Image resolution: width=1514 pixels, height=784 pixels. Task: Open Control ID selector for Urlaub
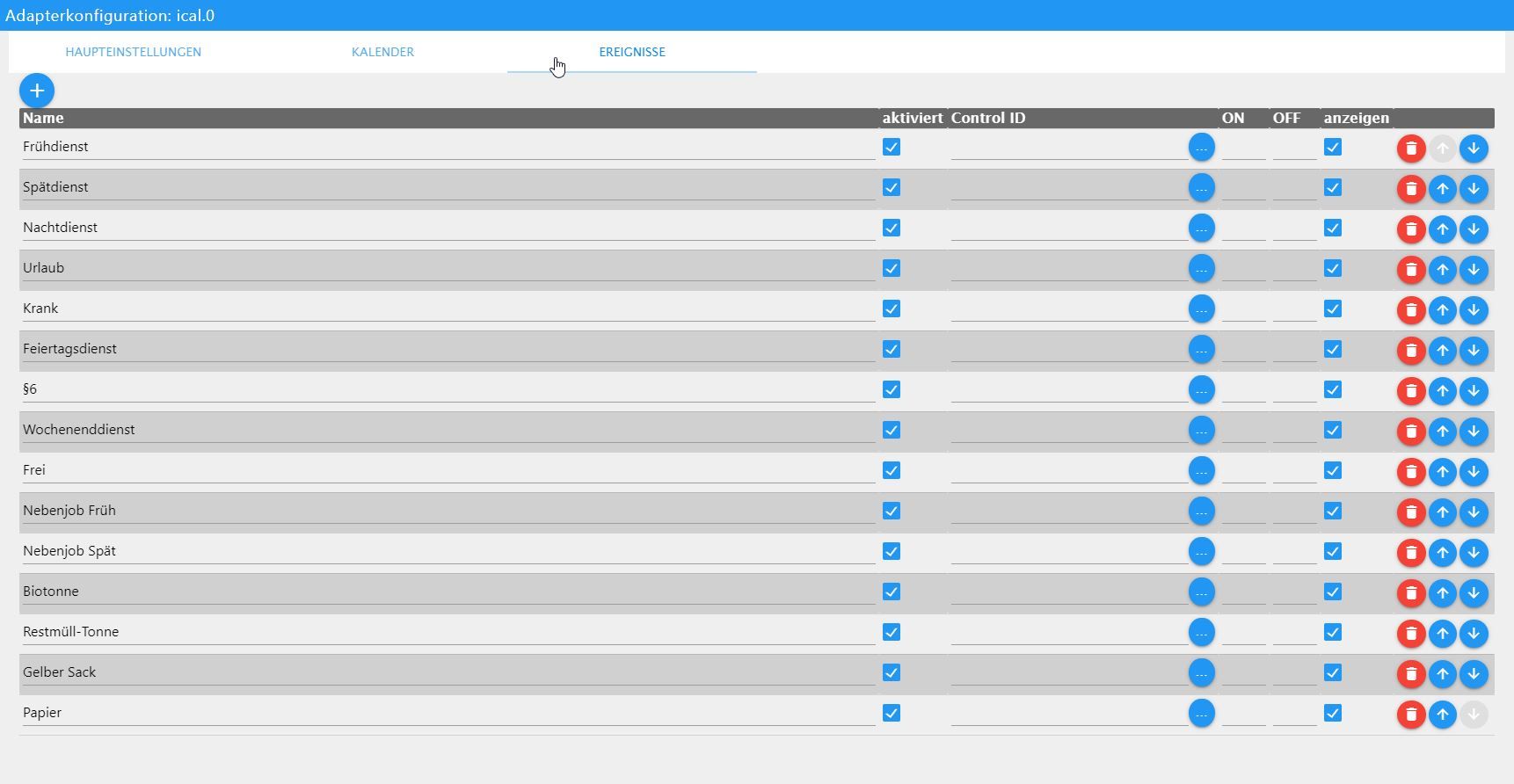tap(1202, 268)
